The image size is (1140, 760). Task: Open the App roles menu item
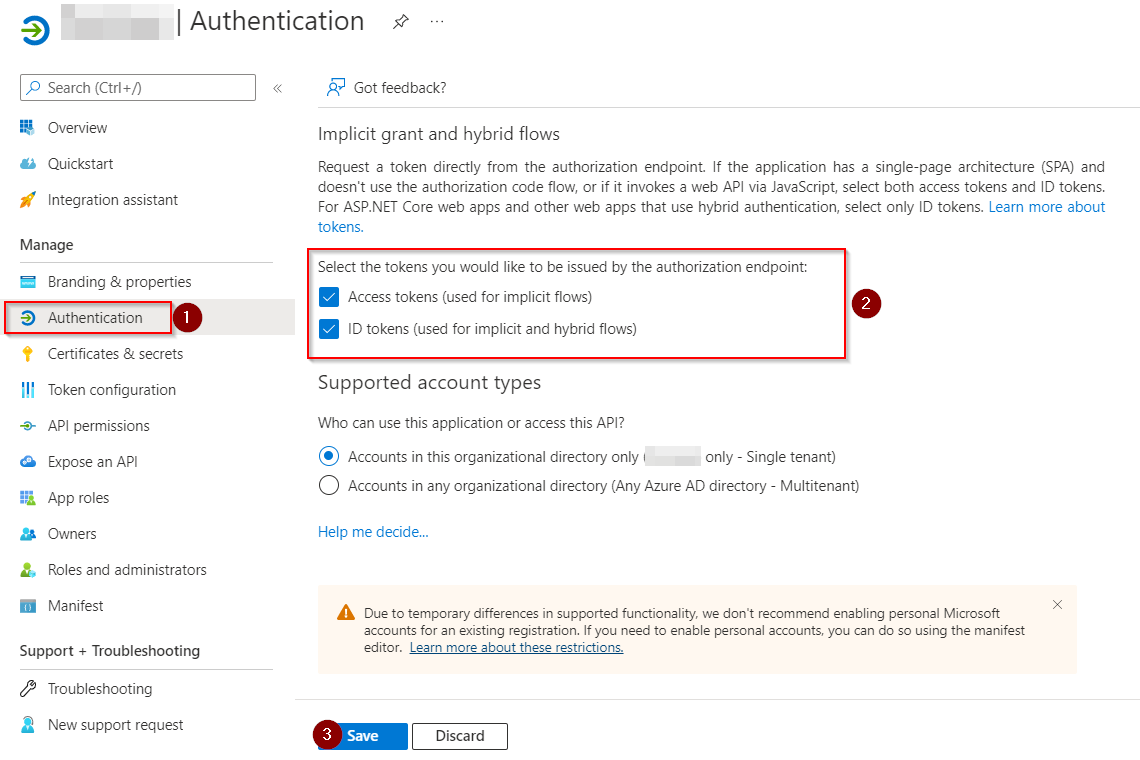pos(78,498)
